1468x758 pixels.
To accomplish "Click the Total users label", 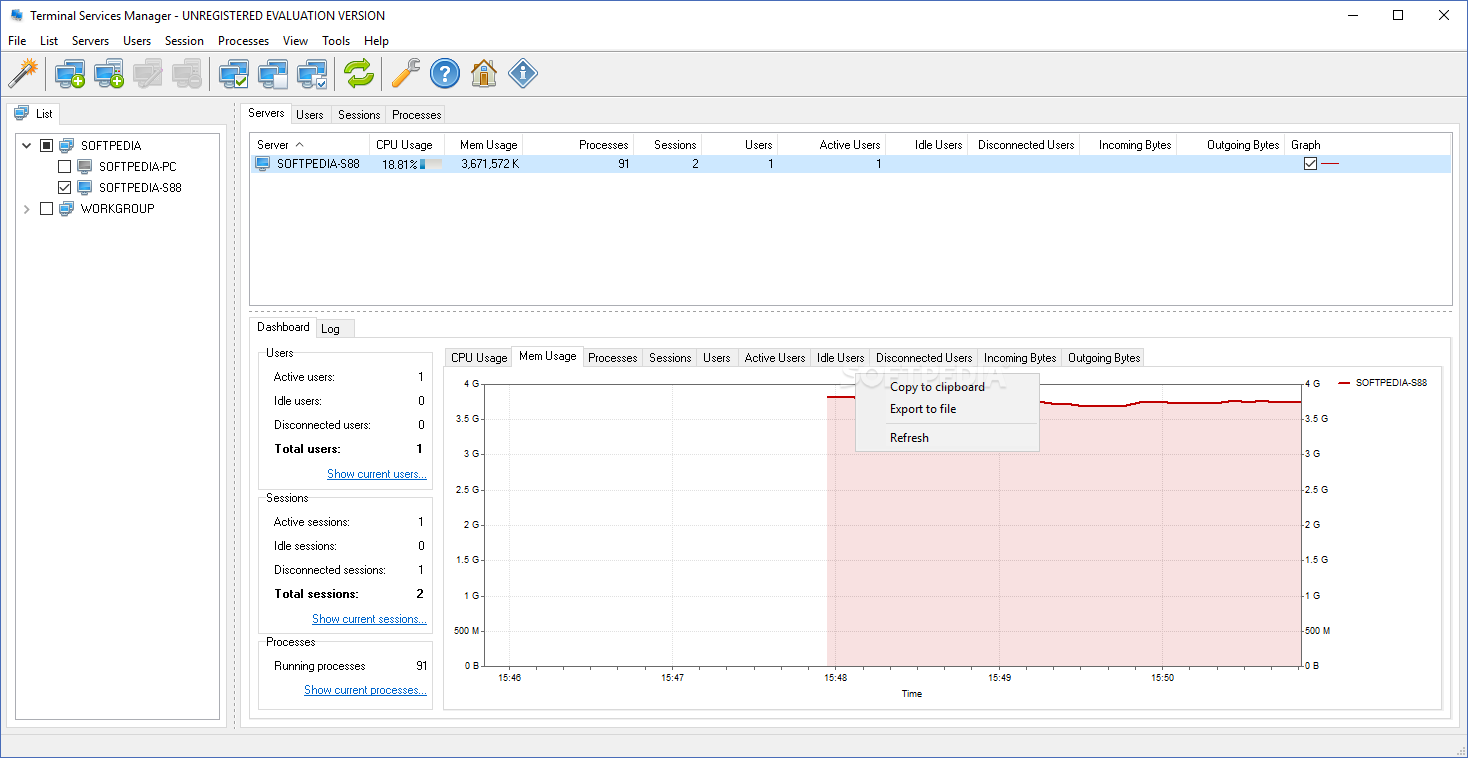I will pos(307,449).
